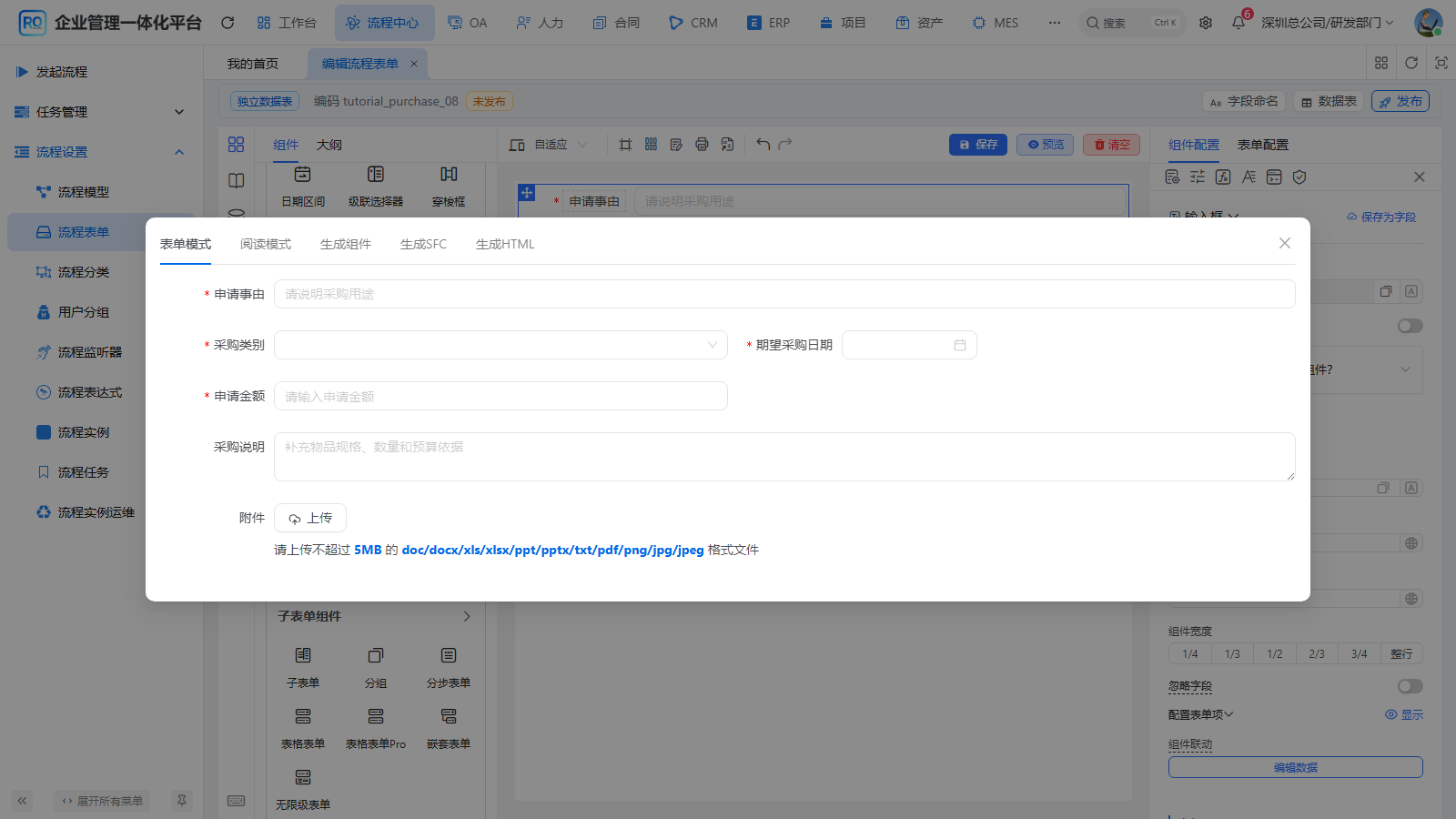Click the 日期区间 component icon
Viewport: 1456px width, 819px height.
[x=303, y=174]
